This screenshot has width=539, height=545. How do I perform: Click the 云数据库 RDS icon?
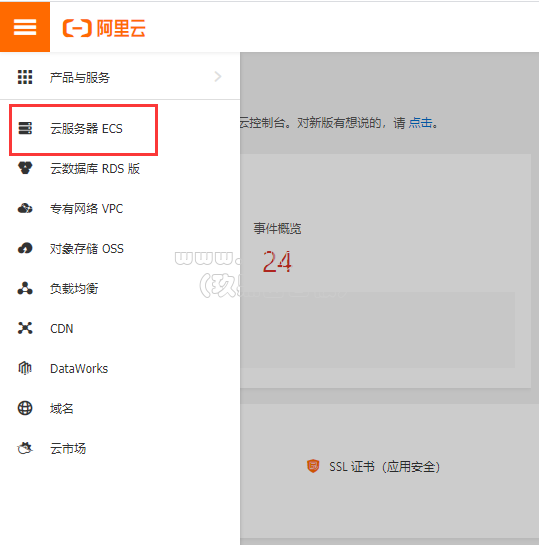click(25, 168)
